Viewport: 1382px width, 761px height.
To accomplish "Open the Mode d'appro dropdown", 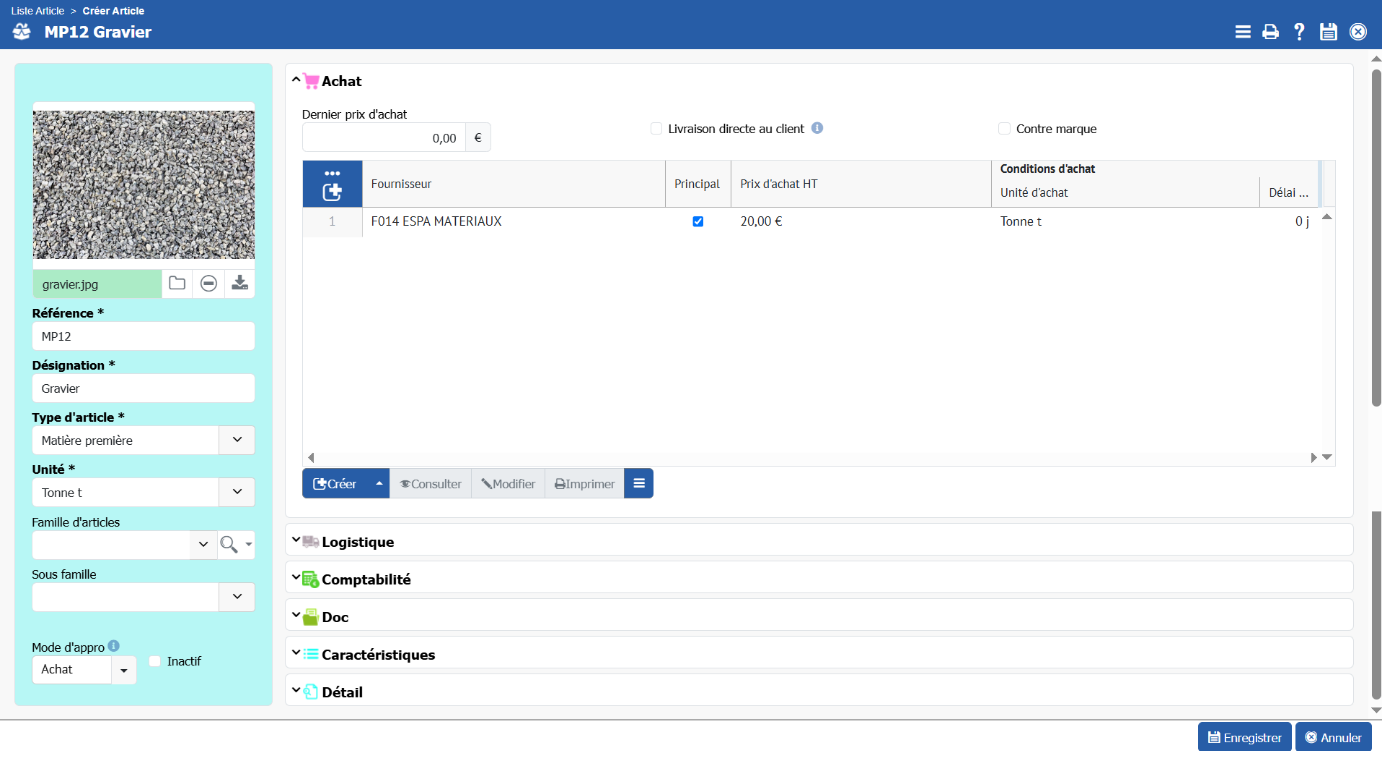I will tap(123, 670).
